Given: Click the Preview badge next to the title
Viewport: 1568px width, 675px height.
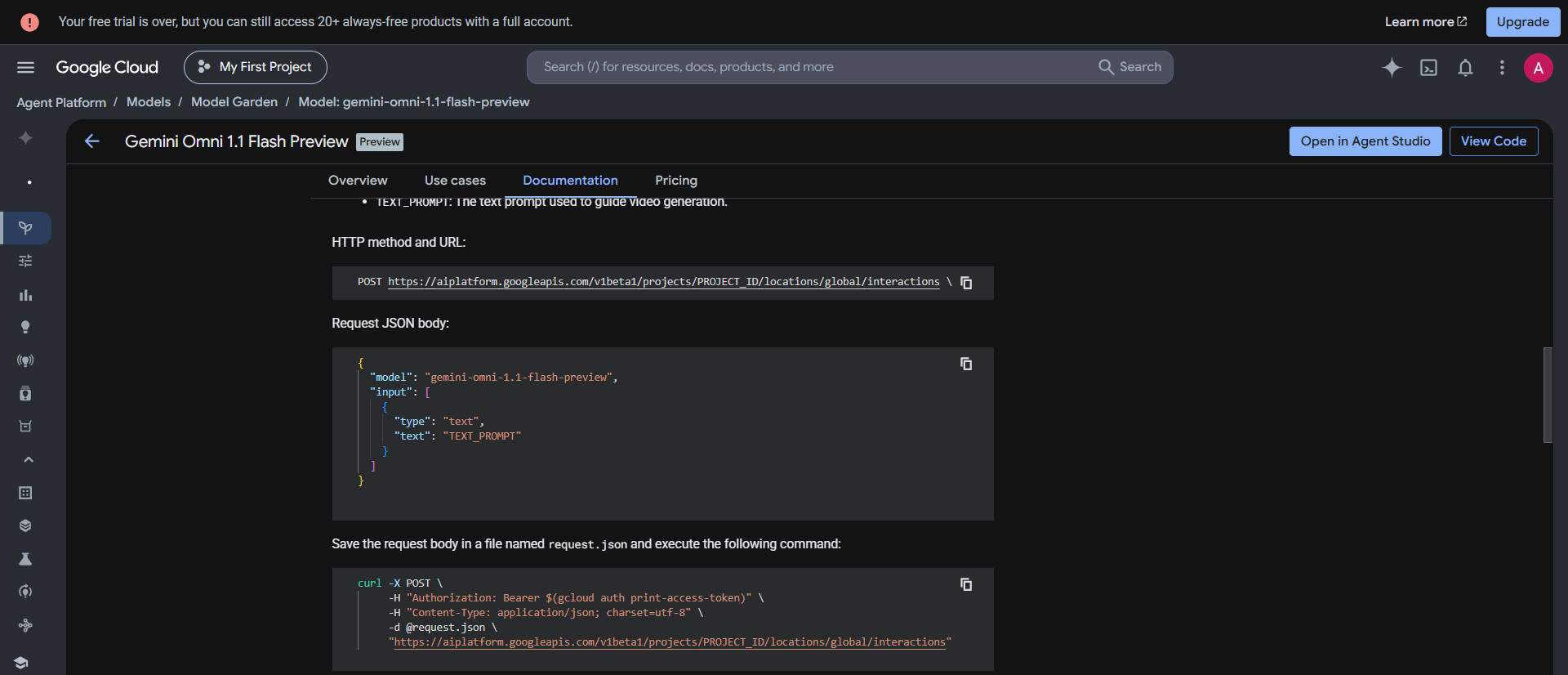Looking at the screenshot, I should coord(380,142).
